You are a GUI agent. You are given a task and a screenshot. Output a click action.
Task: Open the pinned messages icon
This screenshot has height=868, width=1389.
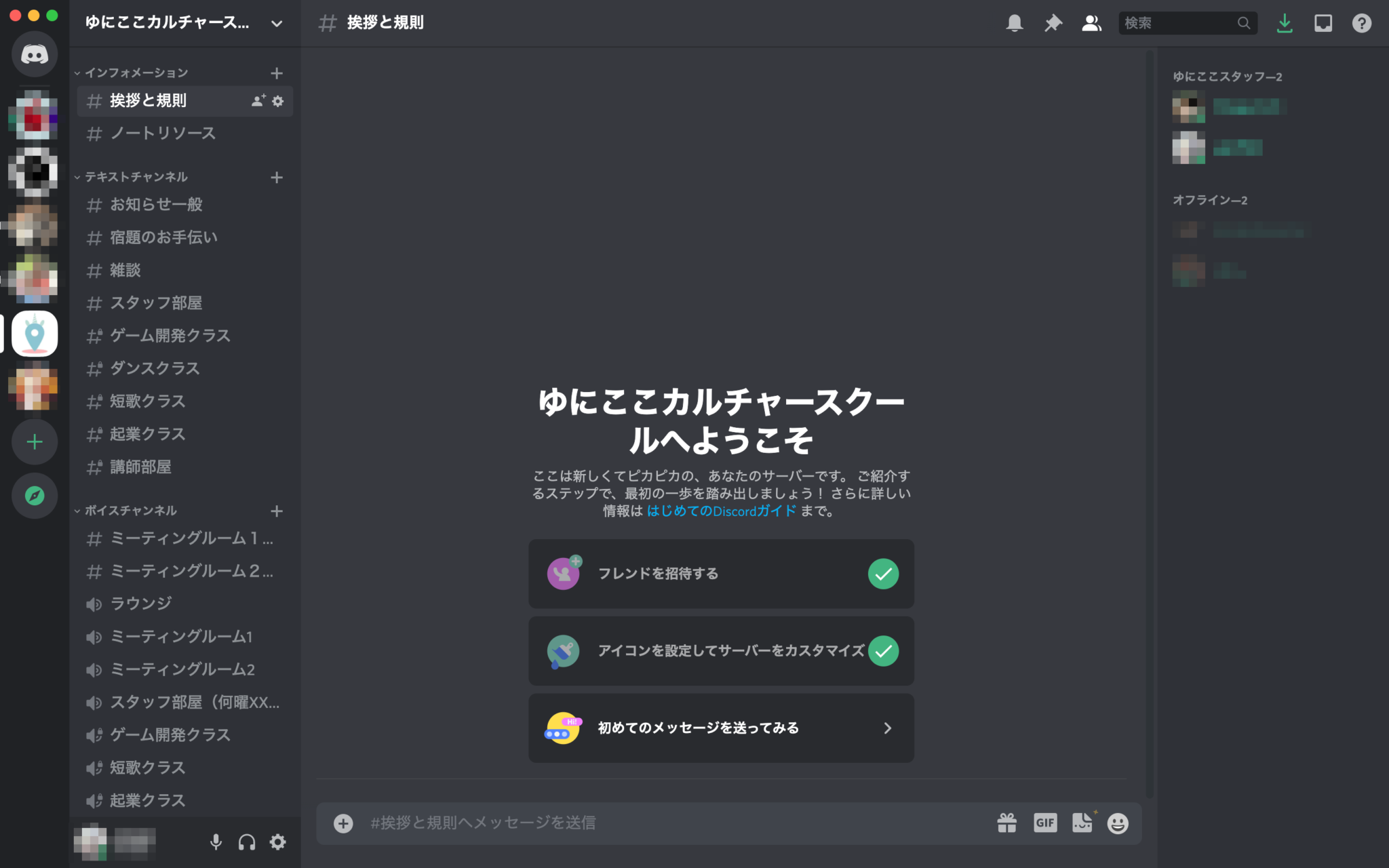tap(1053, 22)
